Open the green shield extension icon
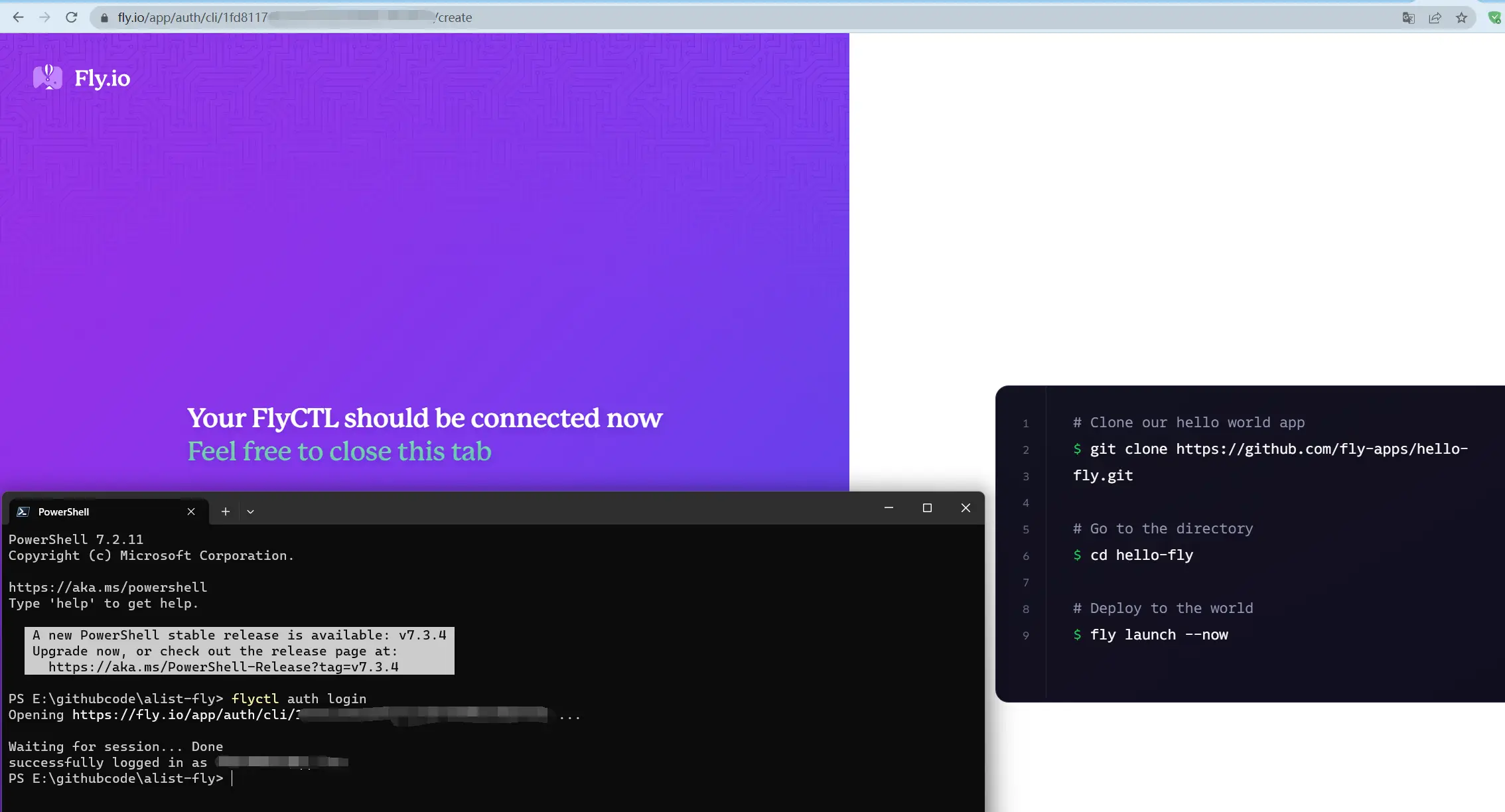The image size is (1505, 812). coord(1495,18)
